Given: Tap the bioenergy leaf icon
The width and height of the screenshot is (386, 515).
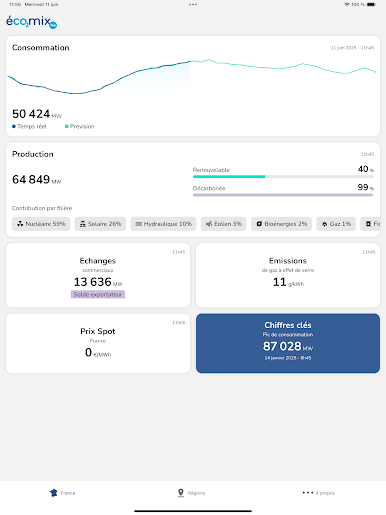Looking at the screenshot, I should point(259,224).
